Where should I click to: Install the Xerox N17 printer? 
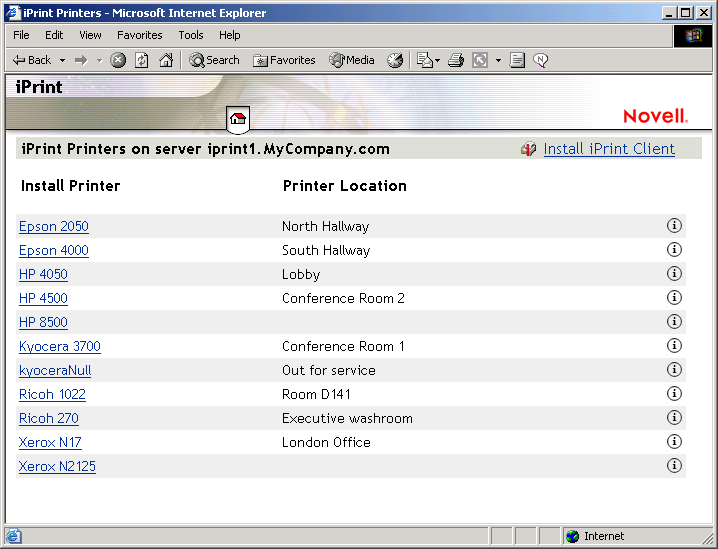[50, 442]
